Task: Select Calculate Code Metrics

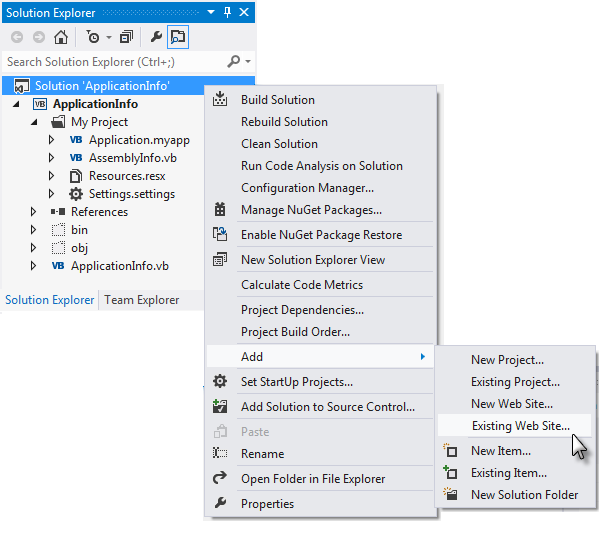Action: tap(302, 285)
